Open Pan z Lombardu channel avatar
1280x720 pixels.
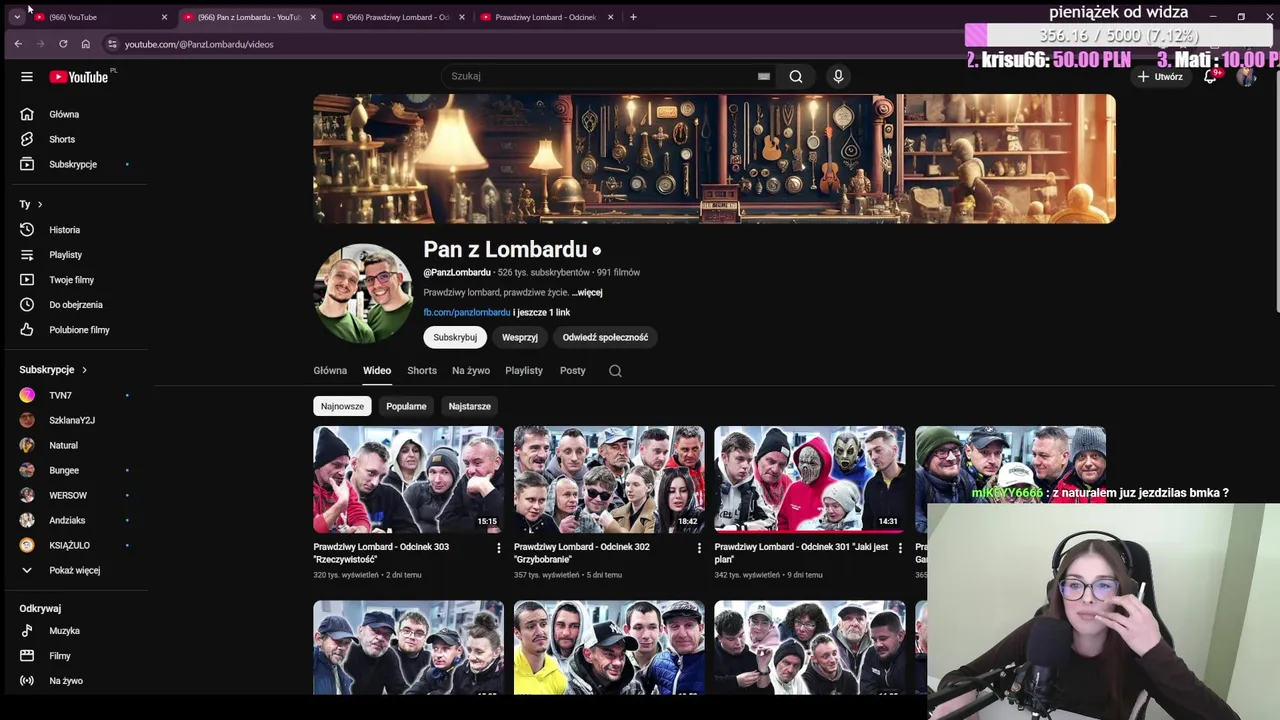point(363,293)
